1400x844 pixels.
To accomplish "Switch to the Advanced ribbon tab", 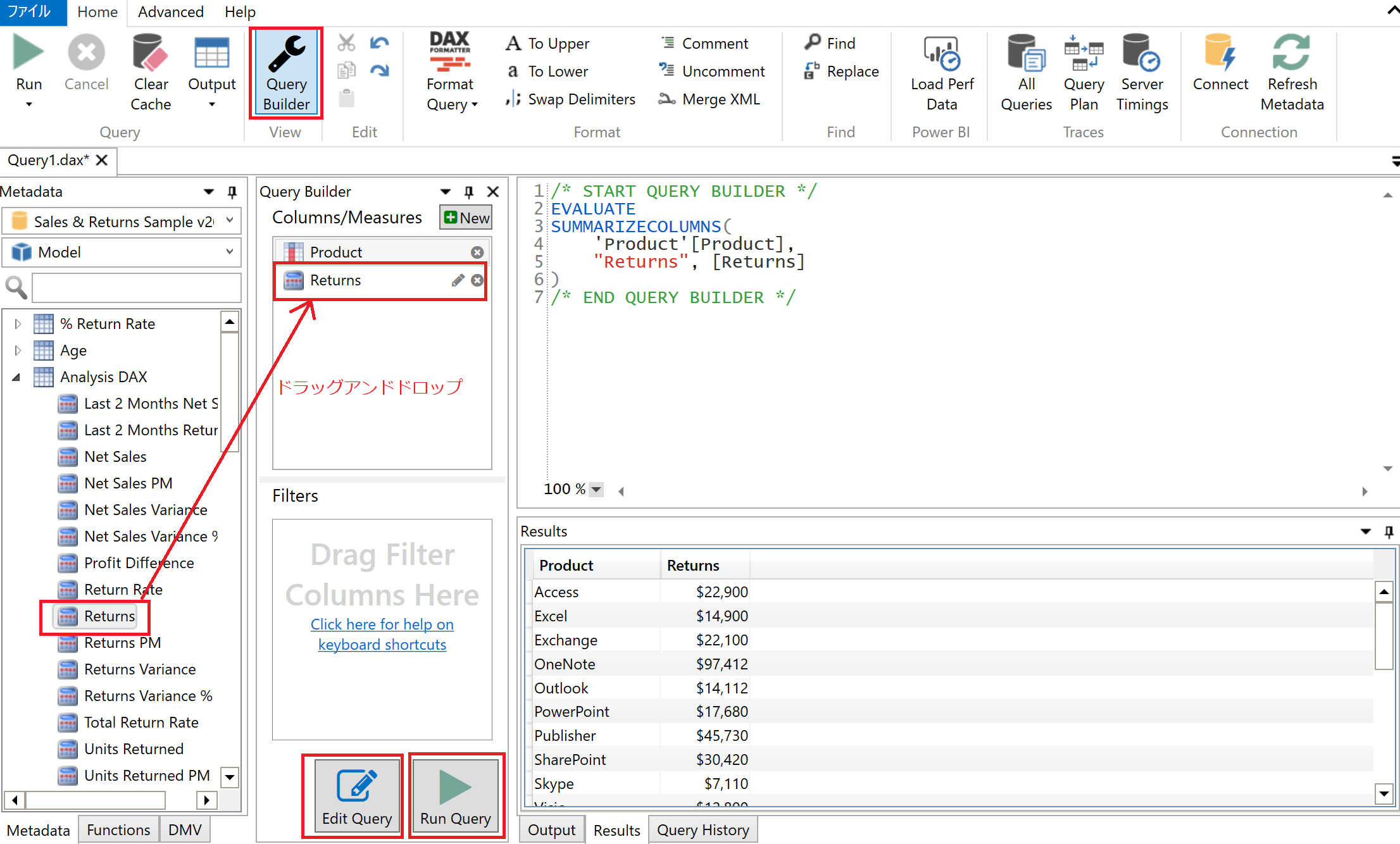I will click(x=170, y=12).
